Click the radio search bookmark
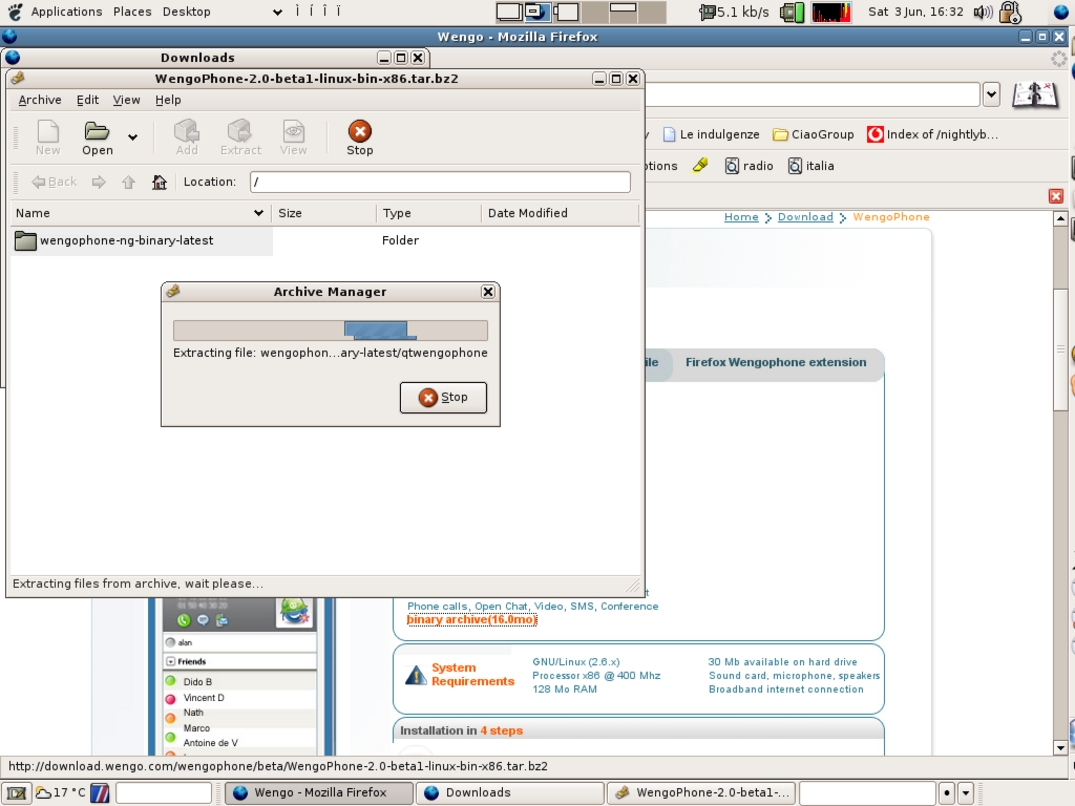1075x806 pixels. coord(749,166)
